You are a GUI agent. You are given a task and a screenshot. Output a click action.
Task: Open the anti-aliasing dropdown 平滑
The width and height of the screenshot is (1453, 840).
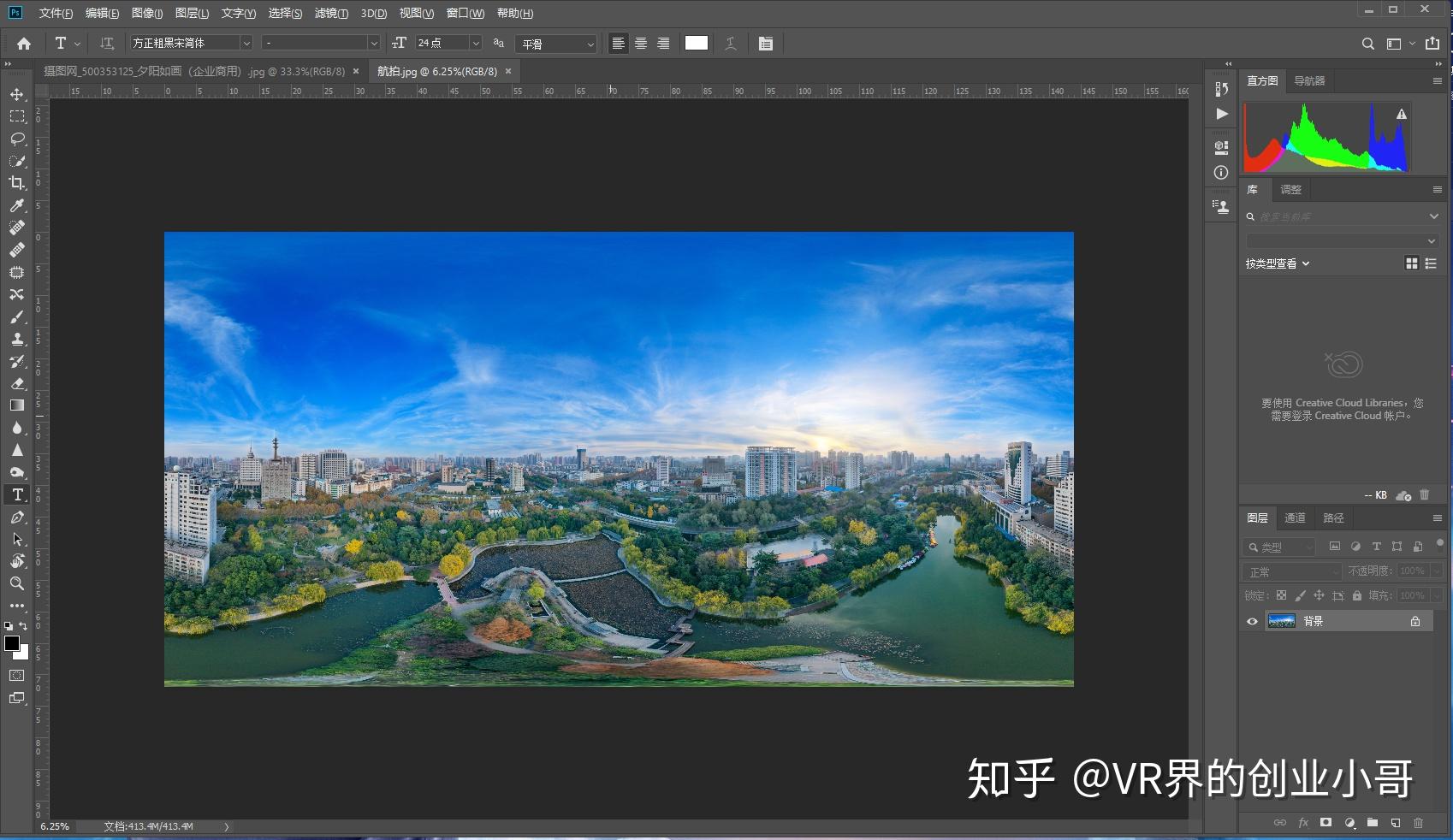tap(557, 44)
